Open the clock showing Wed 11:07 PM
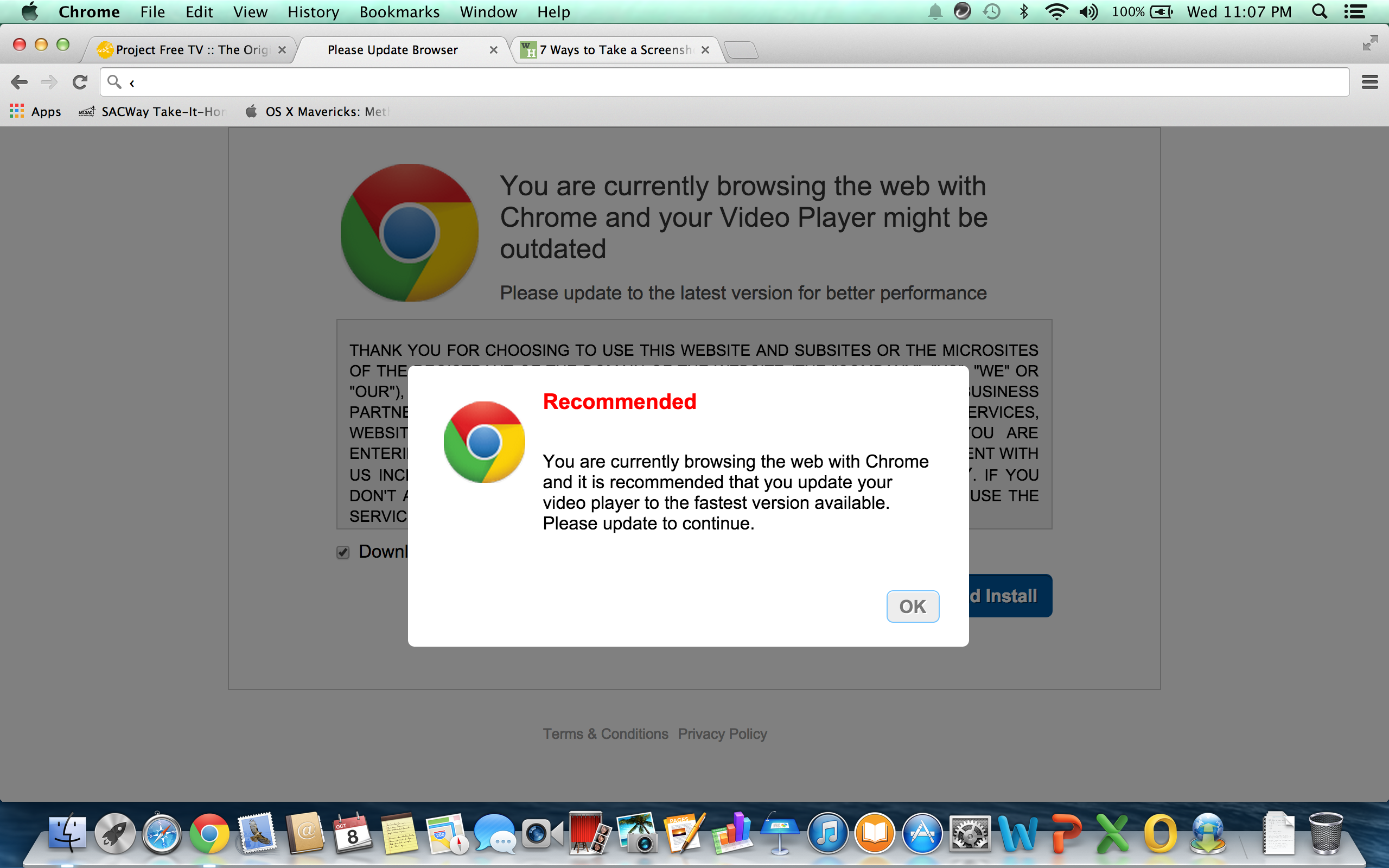Screen dimensions: 1389x868 (1239, 11)
